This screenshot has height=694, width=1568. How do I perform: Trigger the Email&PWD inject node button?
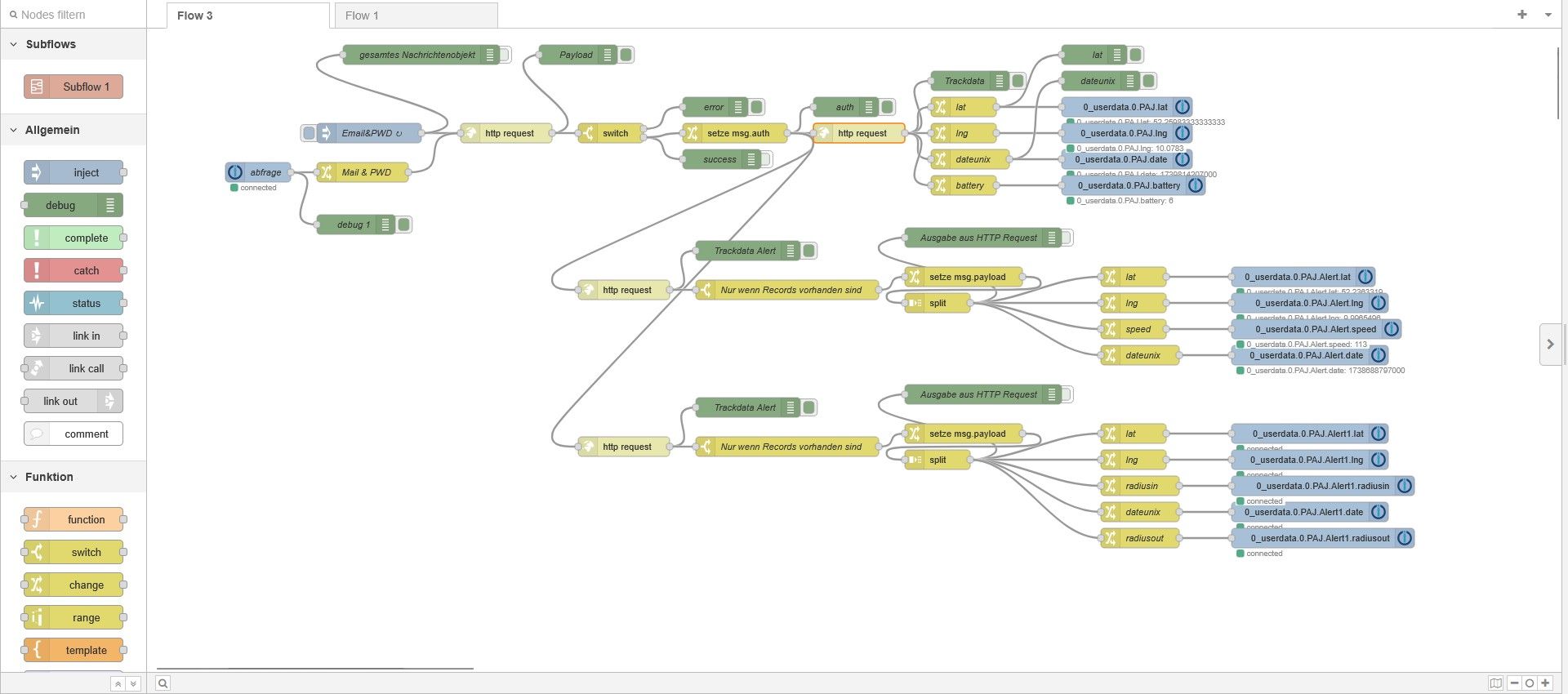[x=309, y=133]
